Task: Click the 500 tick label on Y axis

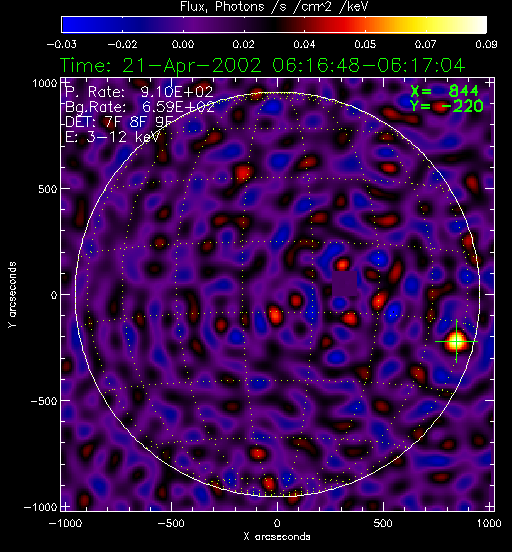Action: 48,189
